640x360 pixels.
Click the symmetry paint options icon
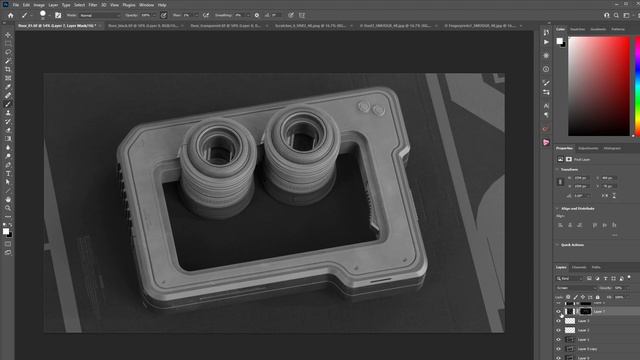[302, 16]
